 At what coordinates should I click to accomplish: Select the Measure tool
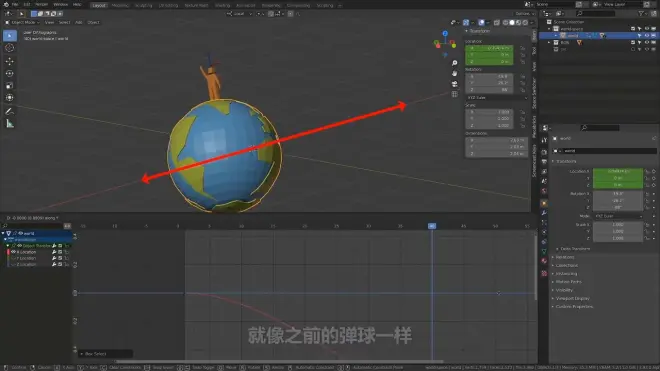click(10, 124)
